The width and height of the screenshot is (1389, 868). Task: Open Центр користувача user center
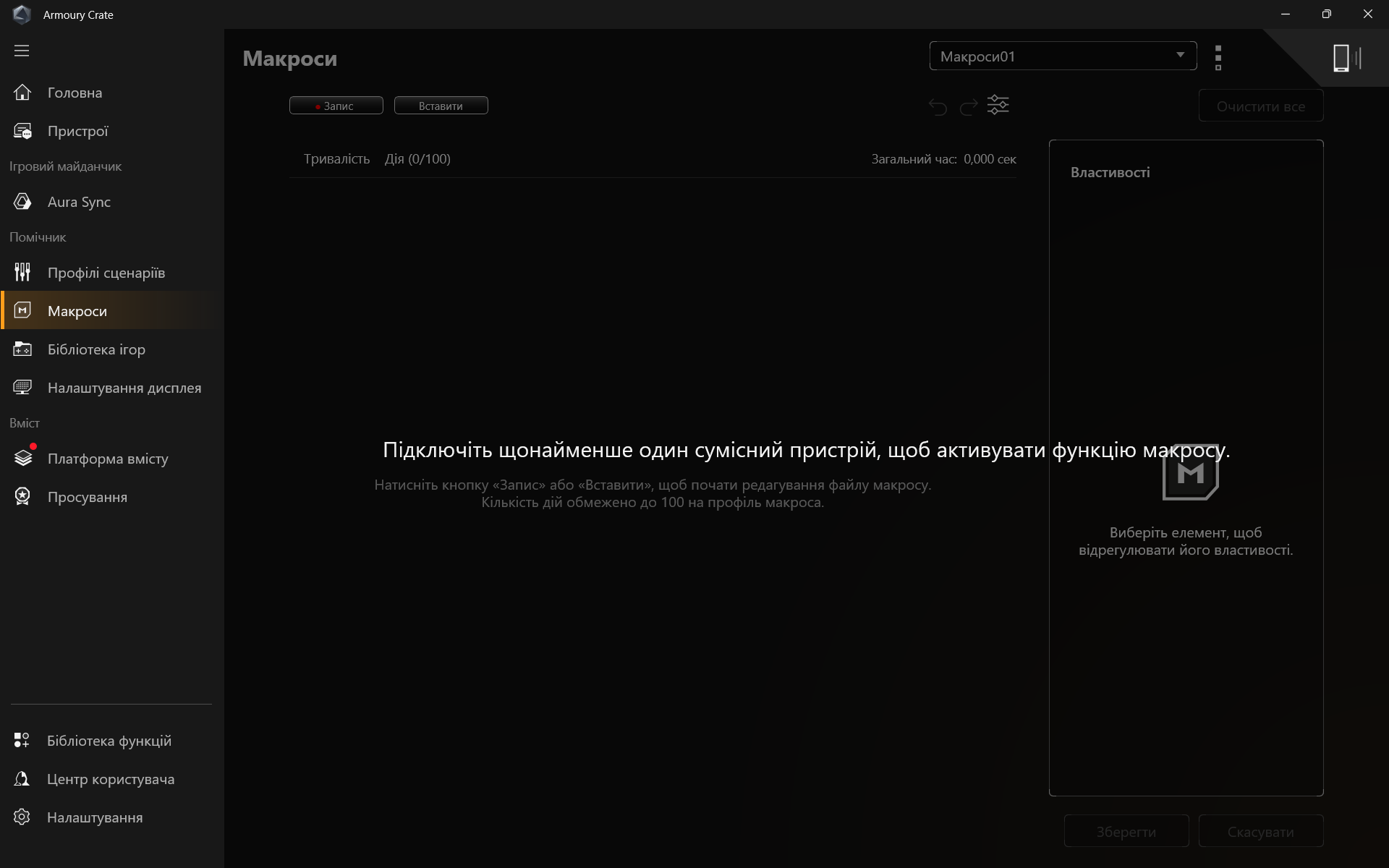point(110,779)
